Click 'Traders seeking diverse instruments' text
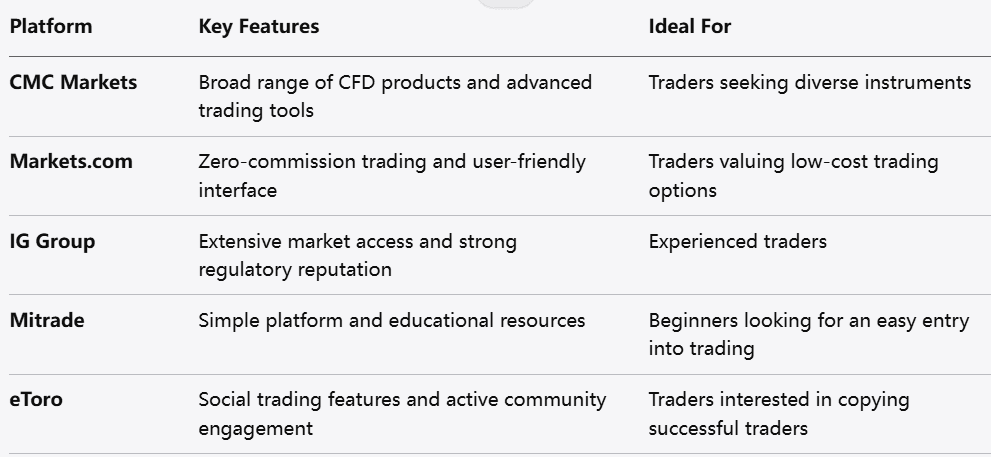This screenshot has height=457, width=991. coord(810,82)
